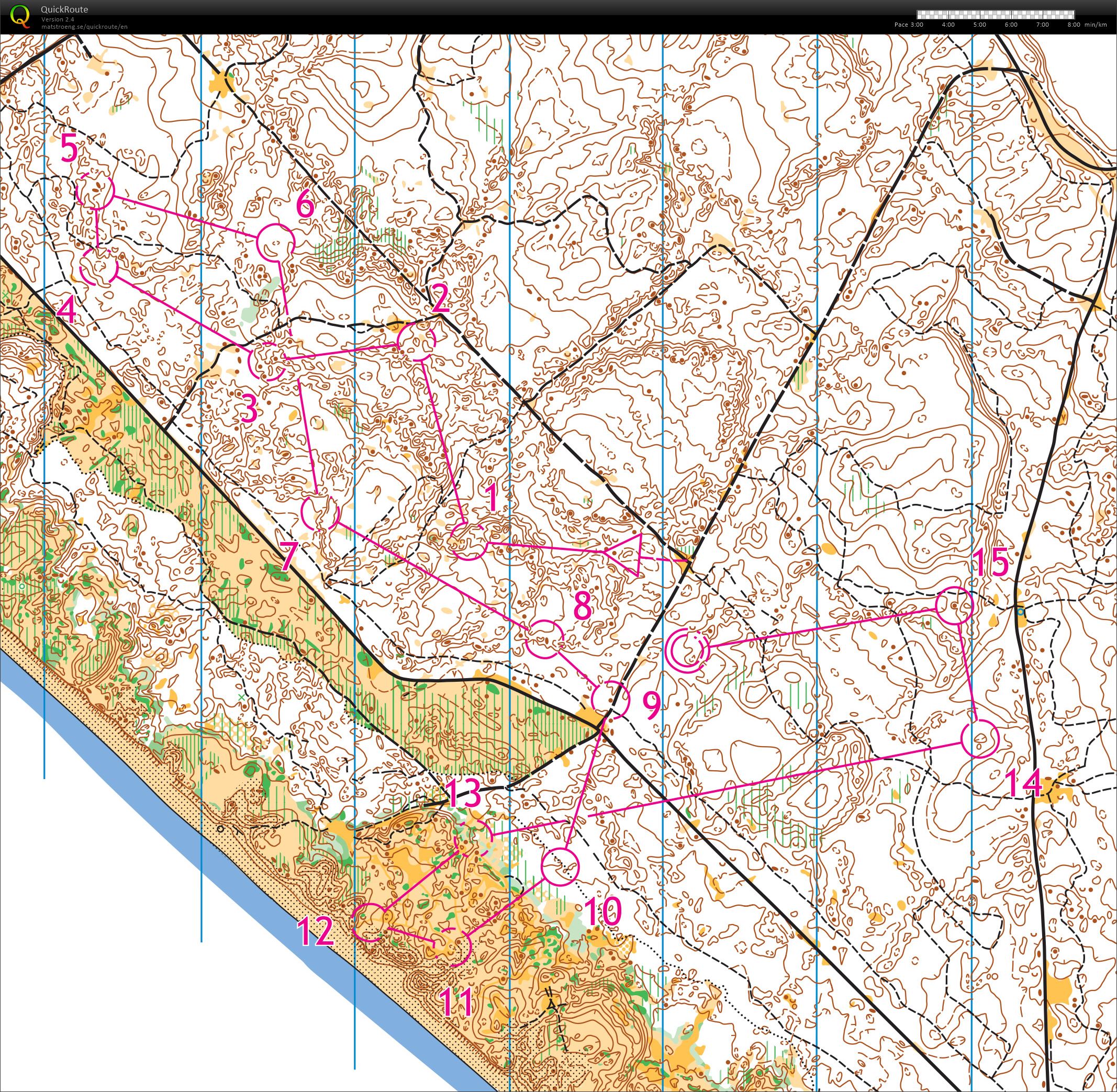This screenshot has height=1092, width=1117.
Task: Click control circle 11
Action: tap(452, 948)
